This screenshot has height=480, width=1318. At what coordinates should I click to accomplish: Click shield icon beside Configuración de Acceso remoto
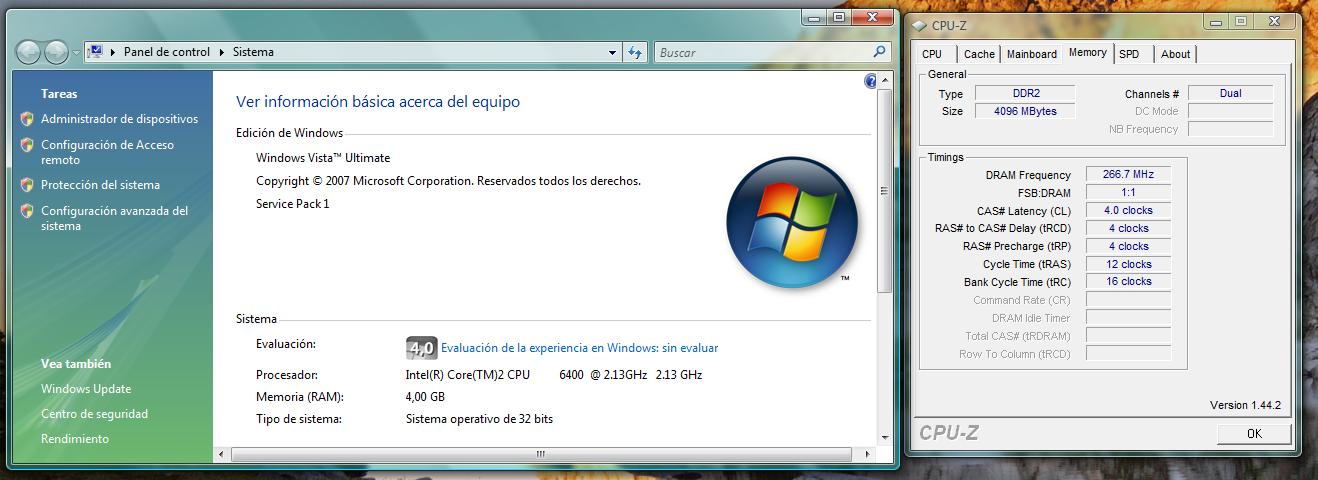[27, 145]
